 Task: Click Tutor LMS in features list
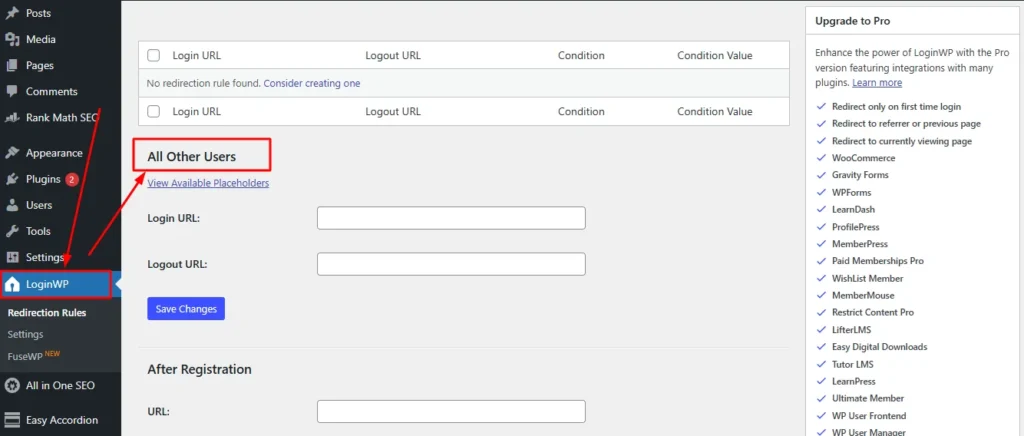click(x=852, y=364)
